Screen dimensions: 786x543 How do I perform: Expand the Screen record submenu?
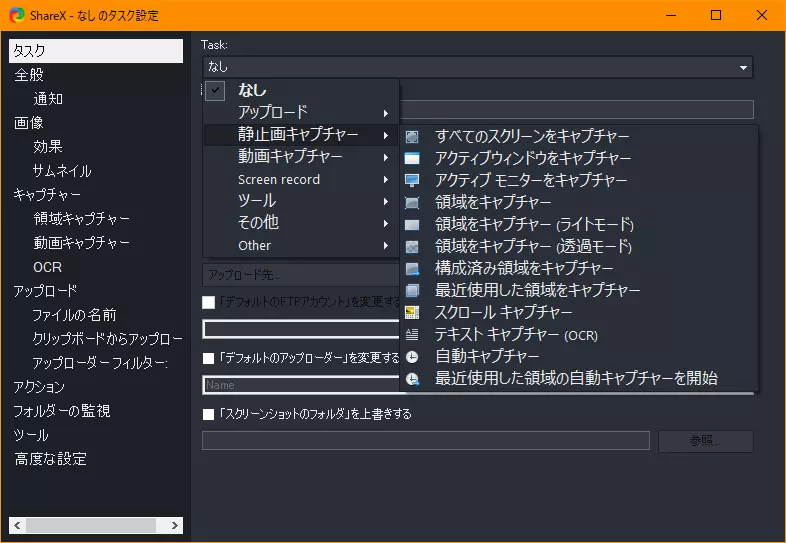point(301,179)
